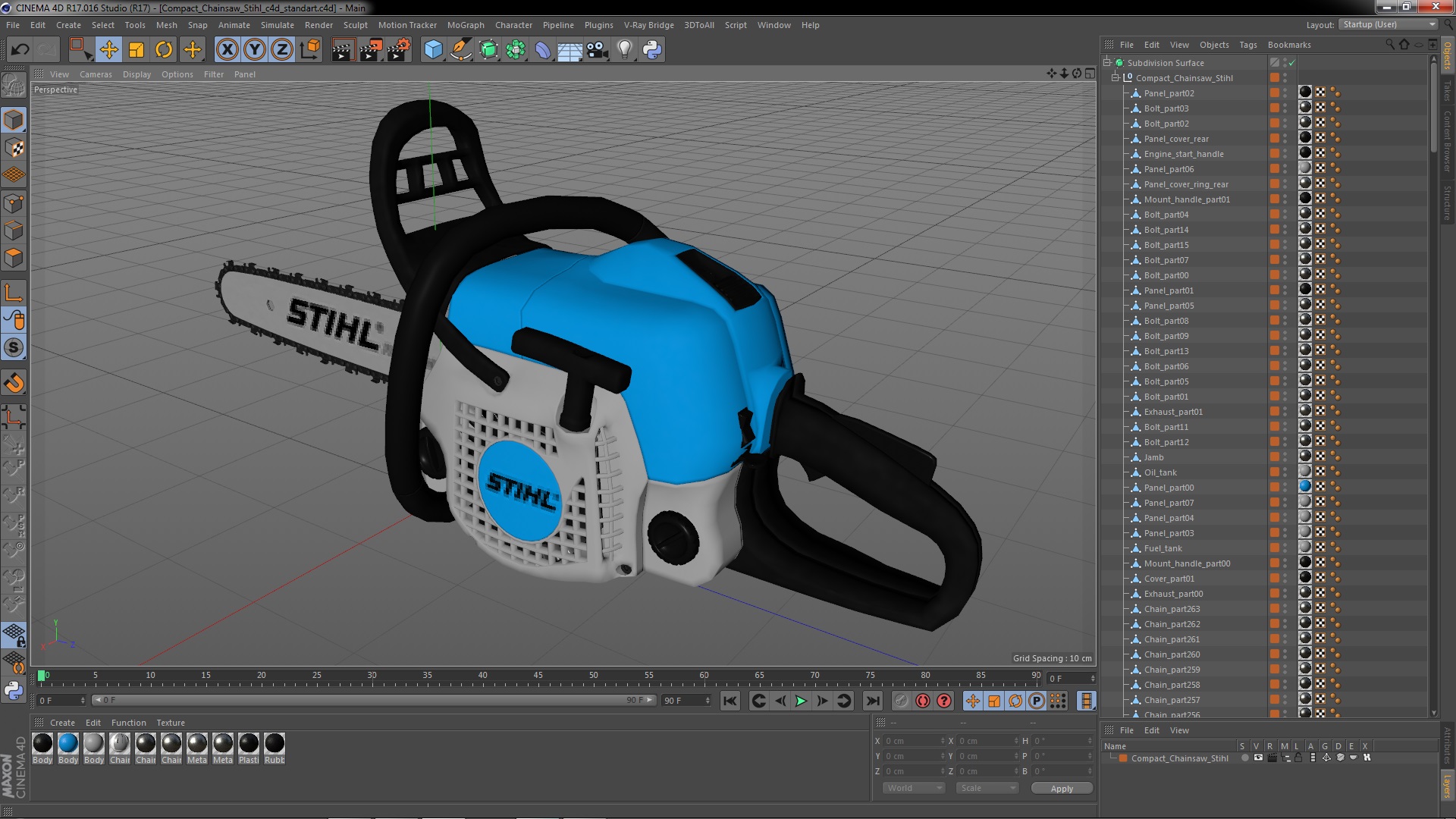
Task: Open the V-Ray Bridge menu
Action: coord(648,25)
